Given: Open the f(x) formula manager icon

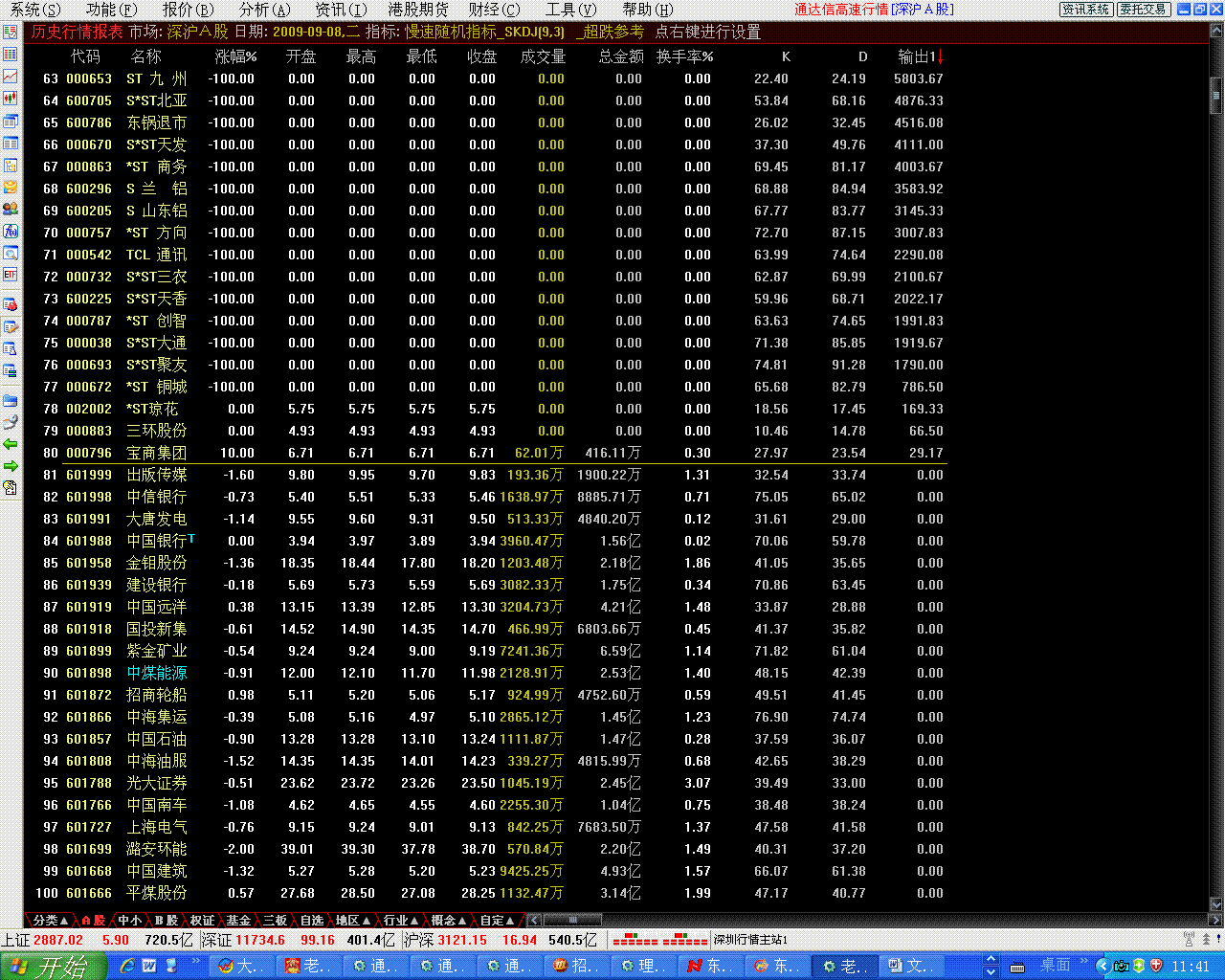Looking at the screenshot, I should (11, 232).
